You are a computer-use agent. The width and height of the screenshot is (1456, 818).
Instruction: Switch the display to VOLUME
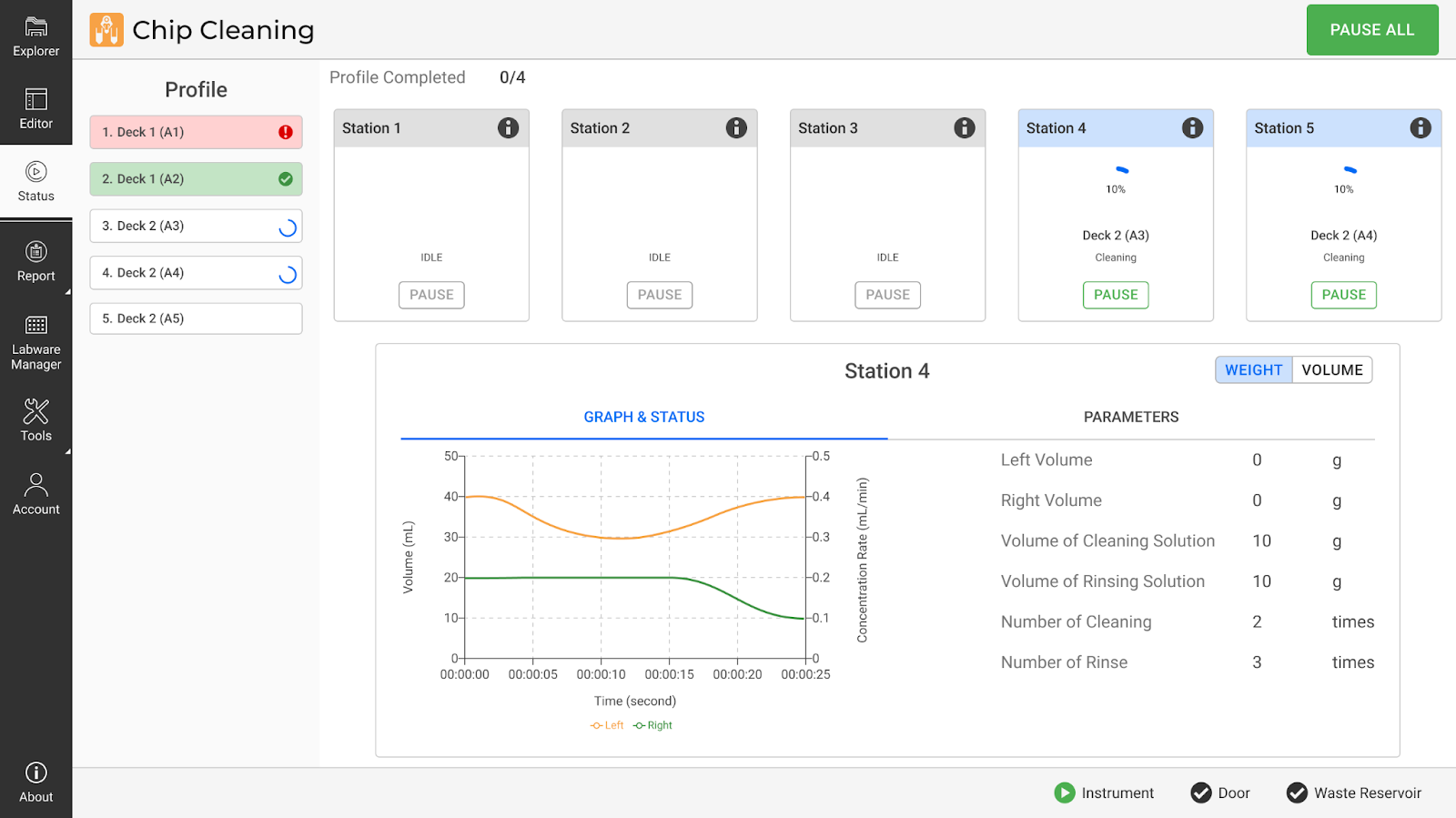click(1331, 370)
